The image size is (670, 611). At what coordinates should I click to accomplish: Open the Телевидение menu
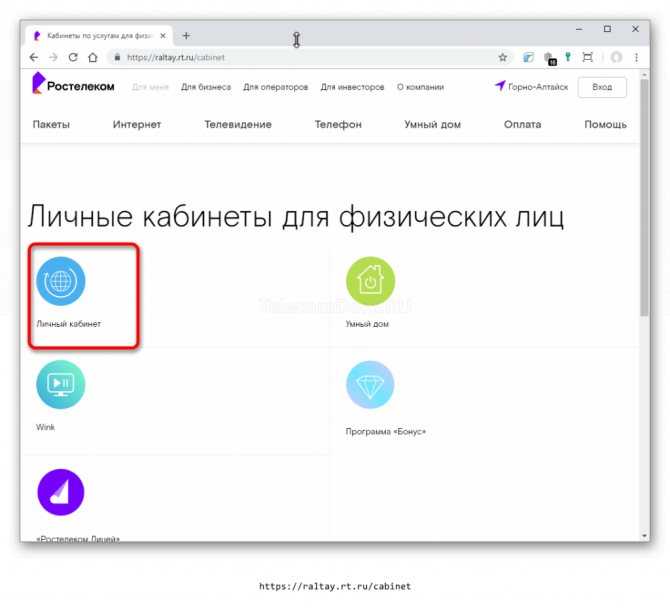238,124
